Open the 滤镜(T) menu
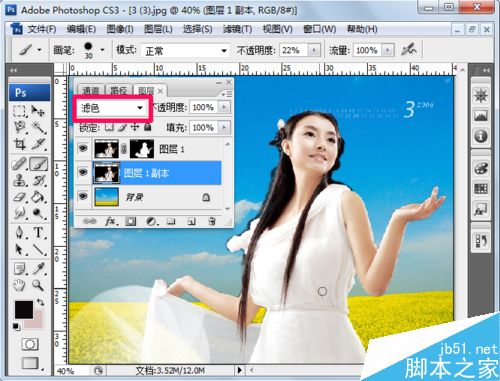The image size is (500, 381). pyautogui.click(x=237, y=29)
